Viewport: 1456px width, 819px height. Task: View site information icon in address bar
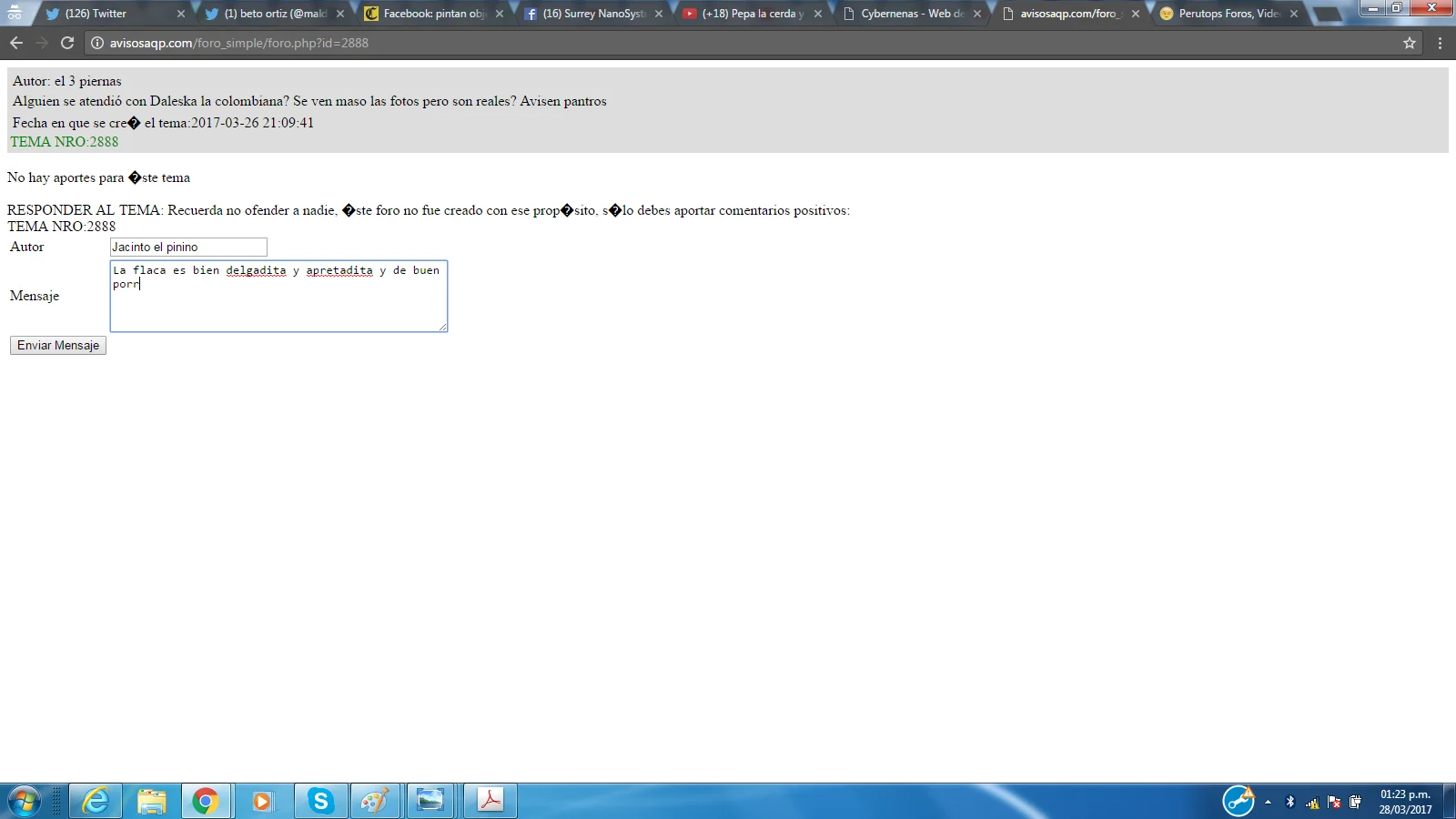[x=97, y=43]
